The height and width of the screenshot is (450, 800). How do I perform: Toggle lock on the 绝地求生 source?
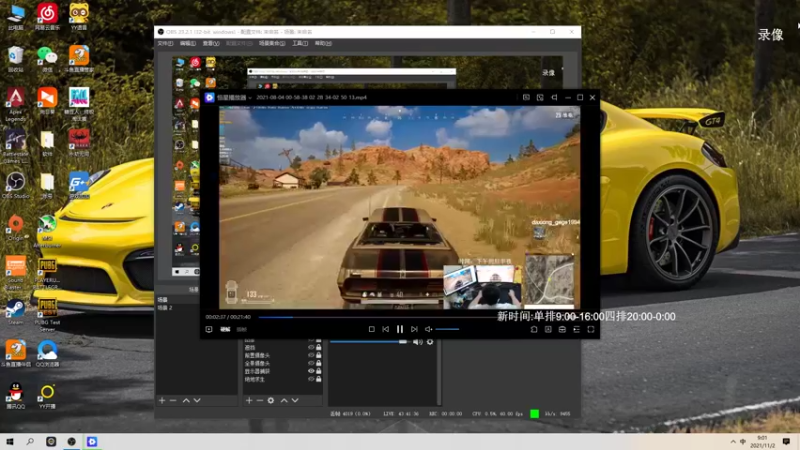tap(319, 379)
